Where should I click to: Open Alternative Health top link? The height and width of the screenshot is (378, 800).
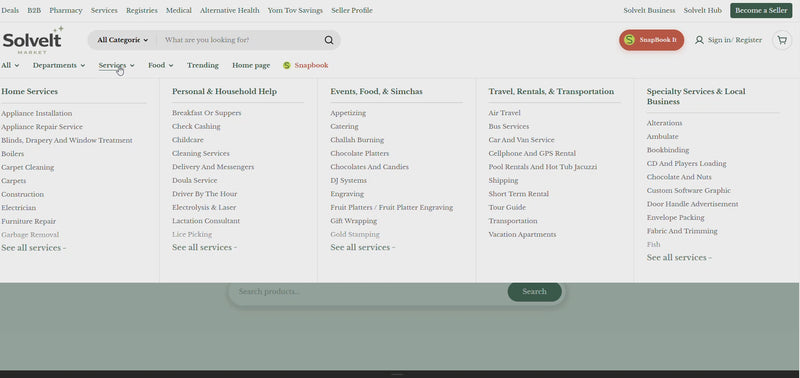click(x=230, y=10)
